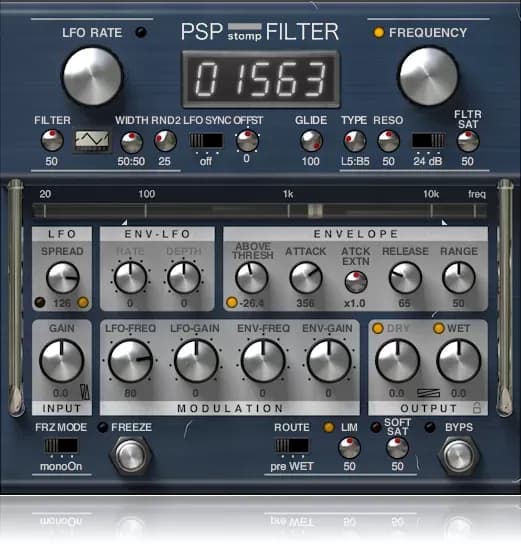Adjust the ABOVE THRESH knob

pos(252,278)
